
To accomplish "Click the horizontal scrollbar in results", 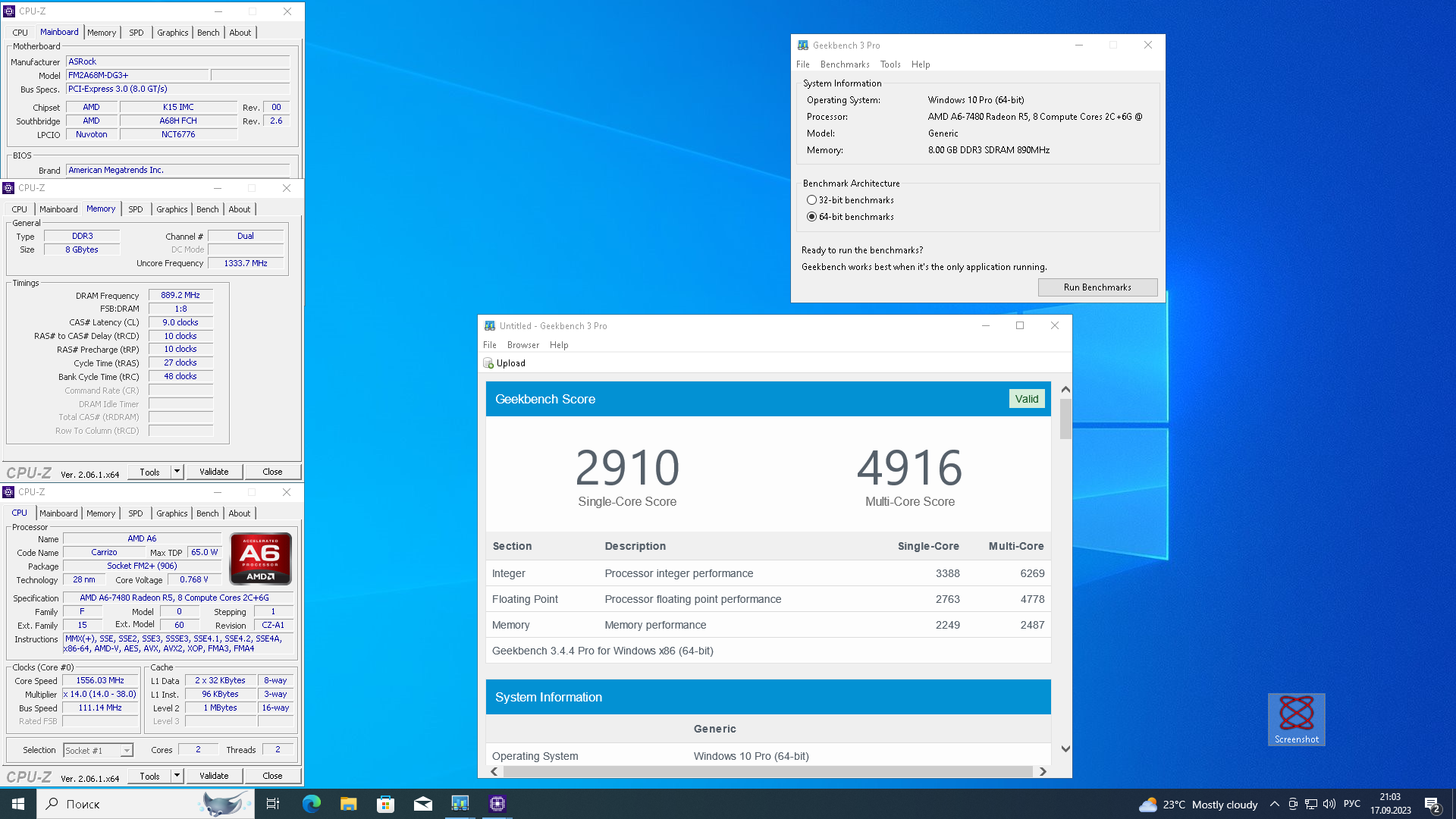I will coord(767,771).
